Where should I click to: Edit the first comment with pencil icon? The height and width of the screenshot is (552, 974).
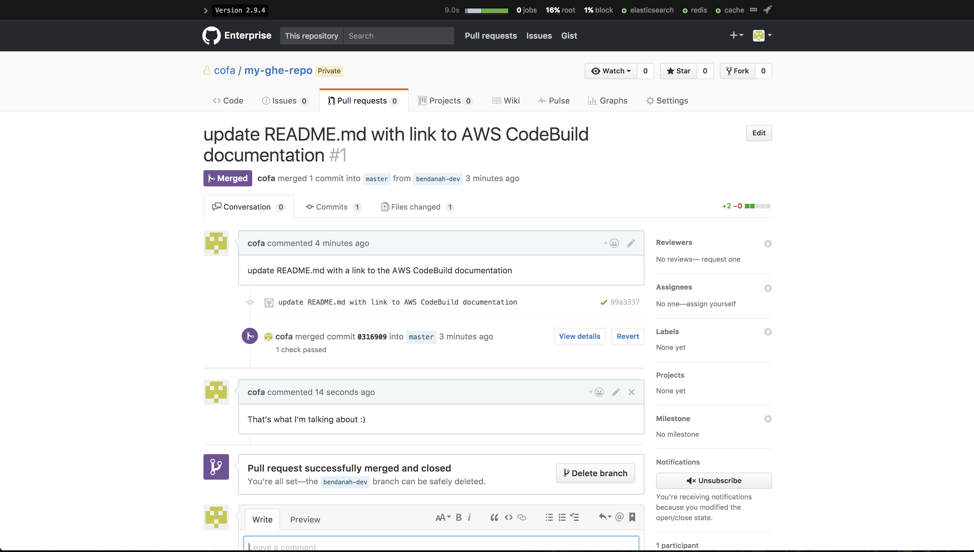pos(630,243)
